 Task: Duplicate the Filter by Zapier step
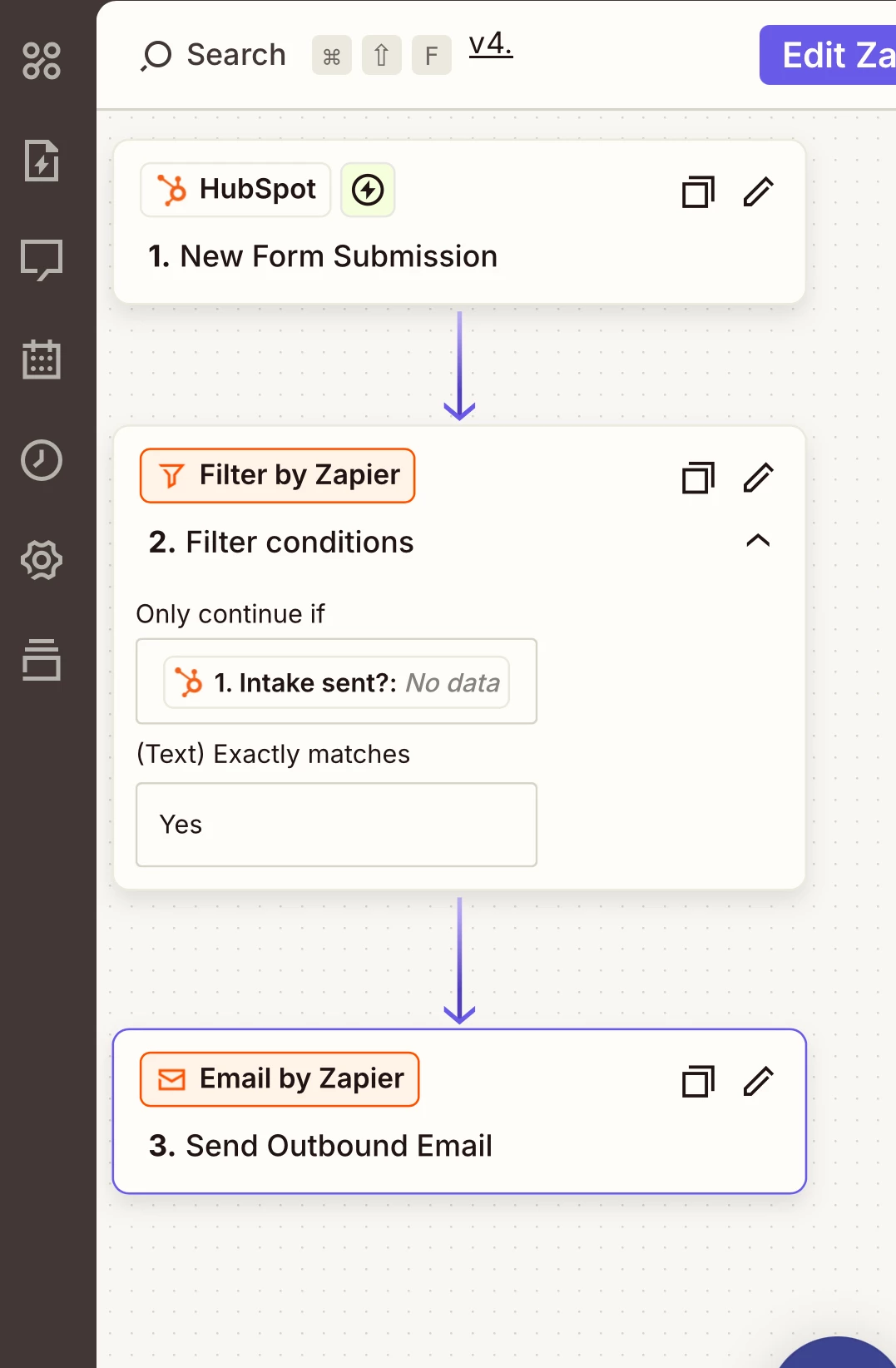[x=698, y=478]
